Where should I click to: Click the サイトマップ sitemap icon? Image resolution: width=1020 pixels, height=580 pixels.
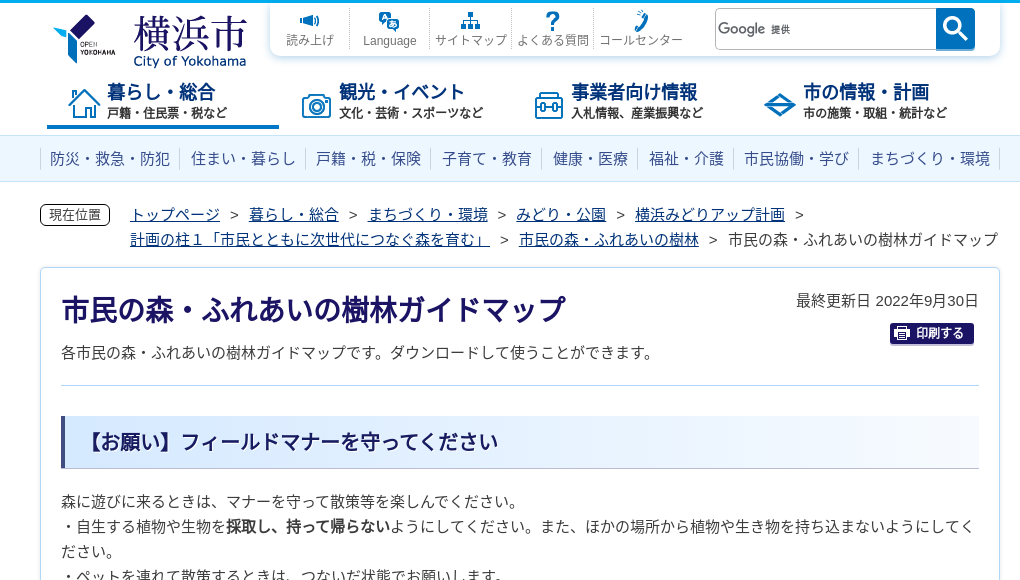[470, 20]
